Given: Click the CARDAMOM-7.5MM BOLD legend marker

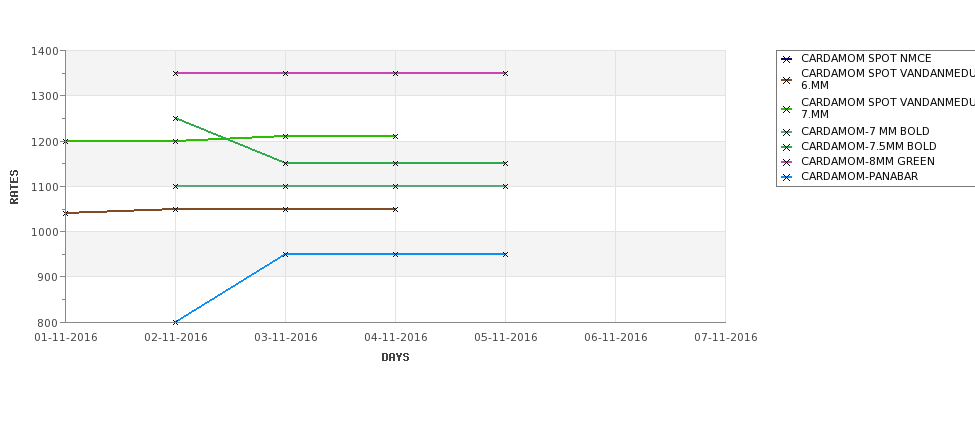Looking at the screenshot, I should pos(787,147).
